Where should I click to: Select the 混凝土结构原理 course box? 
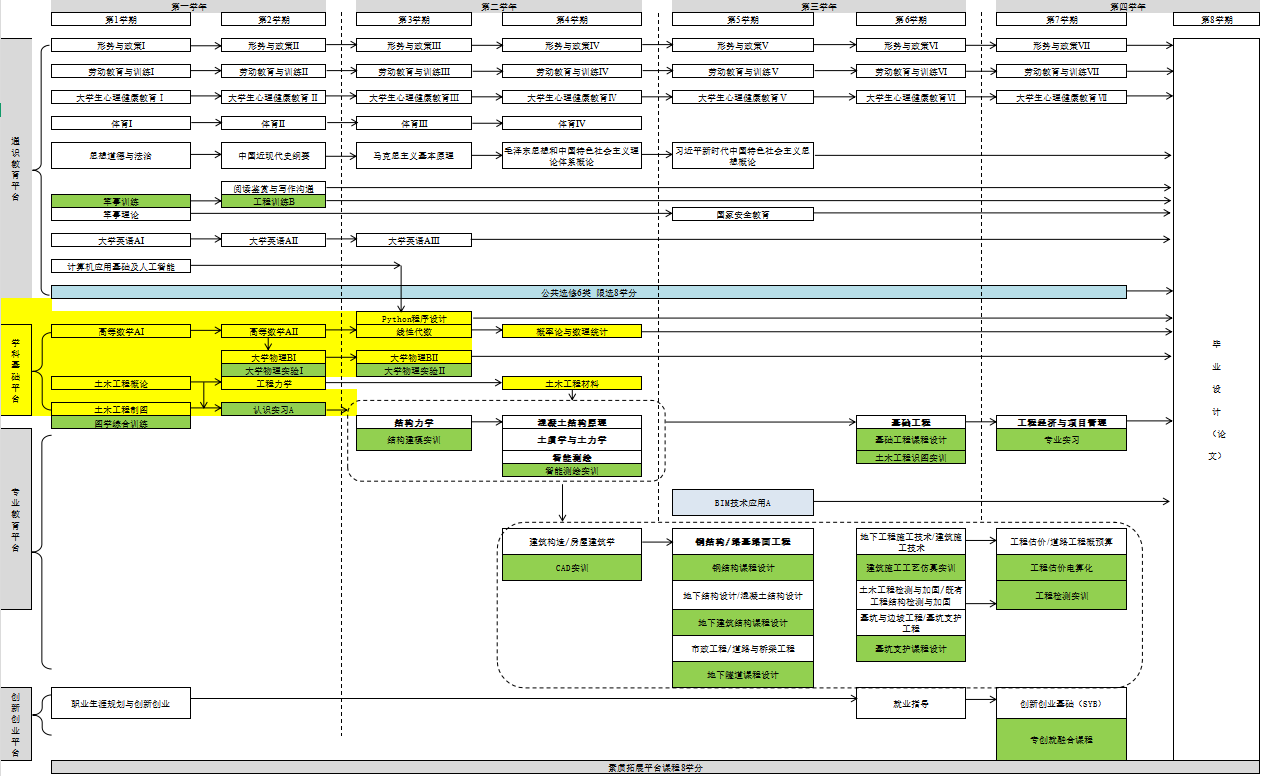571,422
